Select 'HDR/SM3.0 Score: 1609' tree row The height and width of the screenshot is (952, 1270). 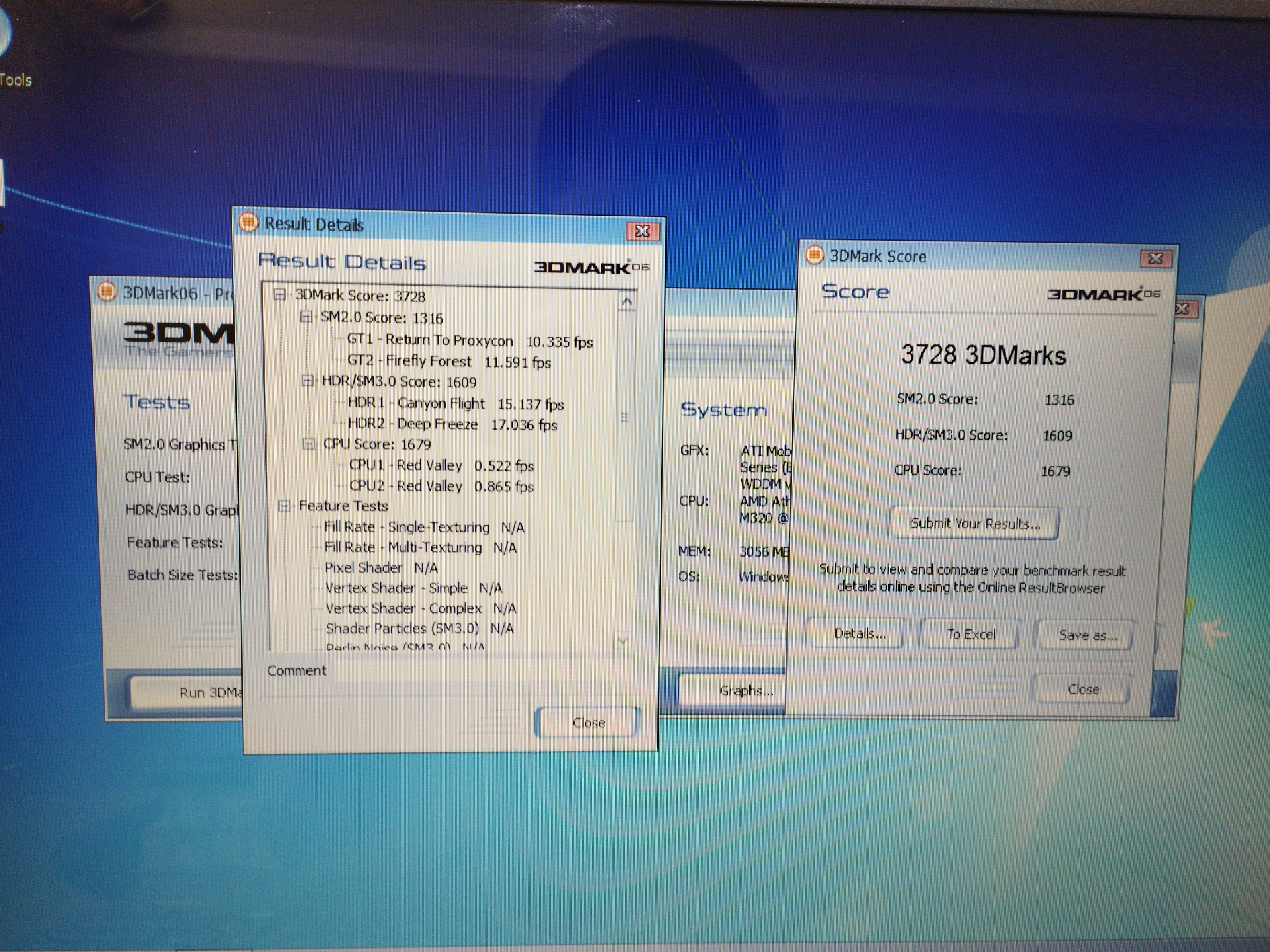click(x=399, y=381)
